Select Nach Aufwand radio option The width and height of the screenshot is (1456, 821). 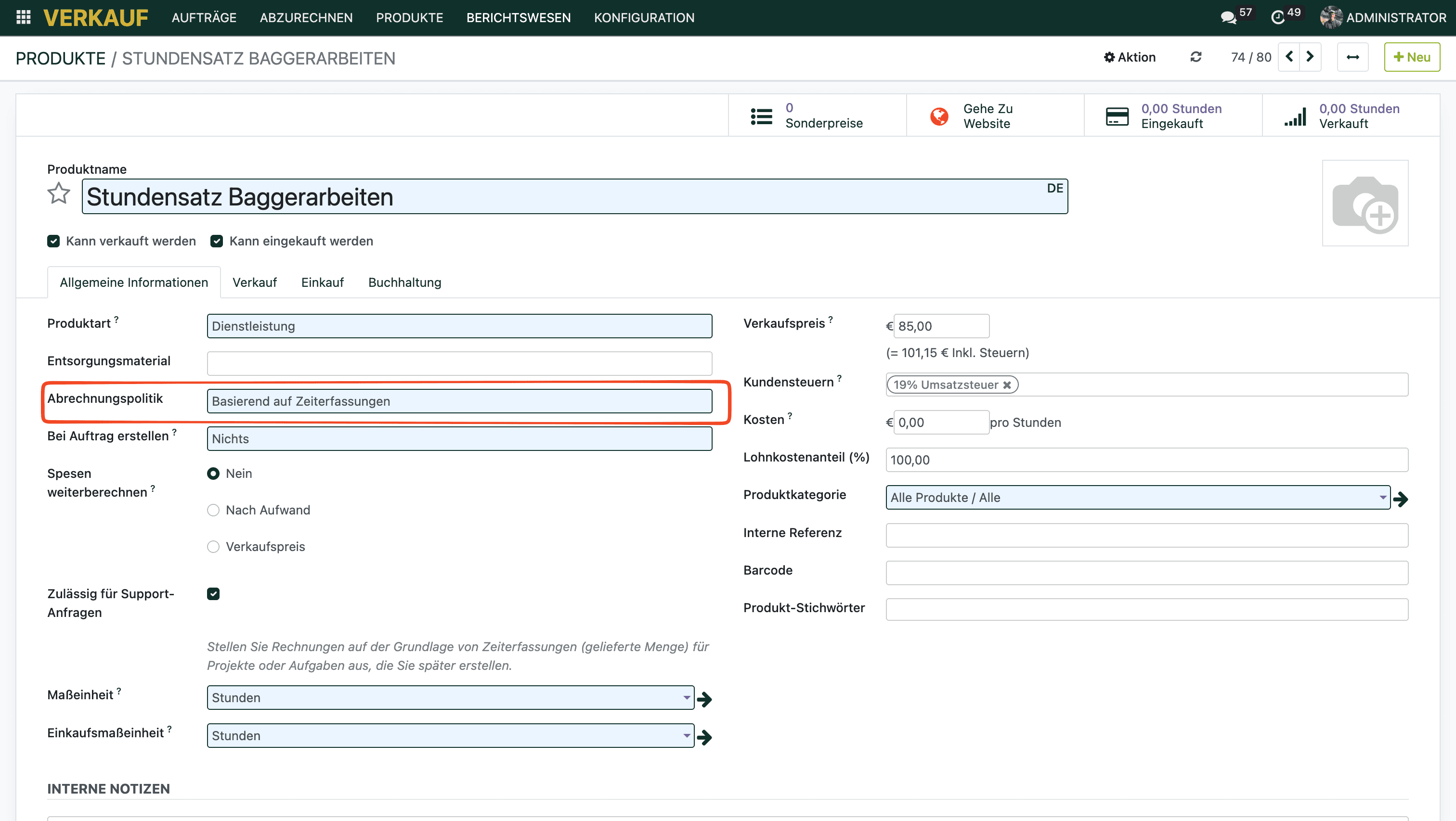[213, 510]
